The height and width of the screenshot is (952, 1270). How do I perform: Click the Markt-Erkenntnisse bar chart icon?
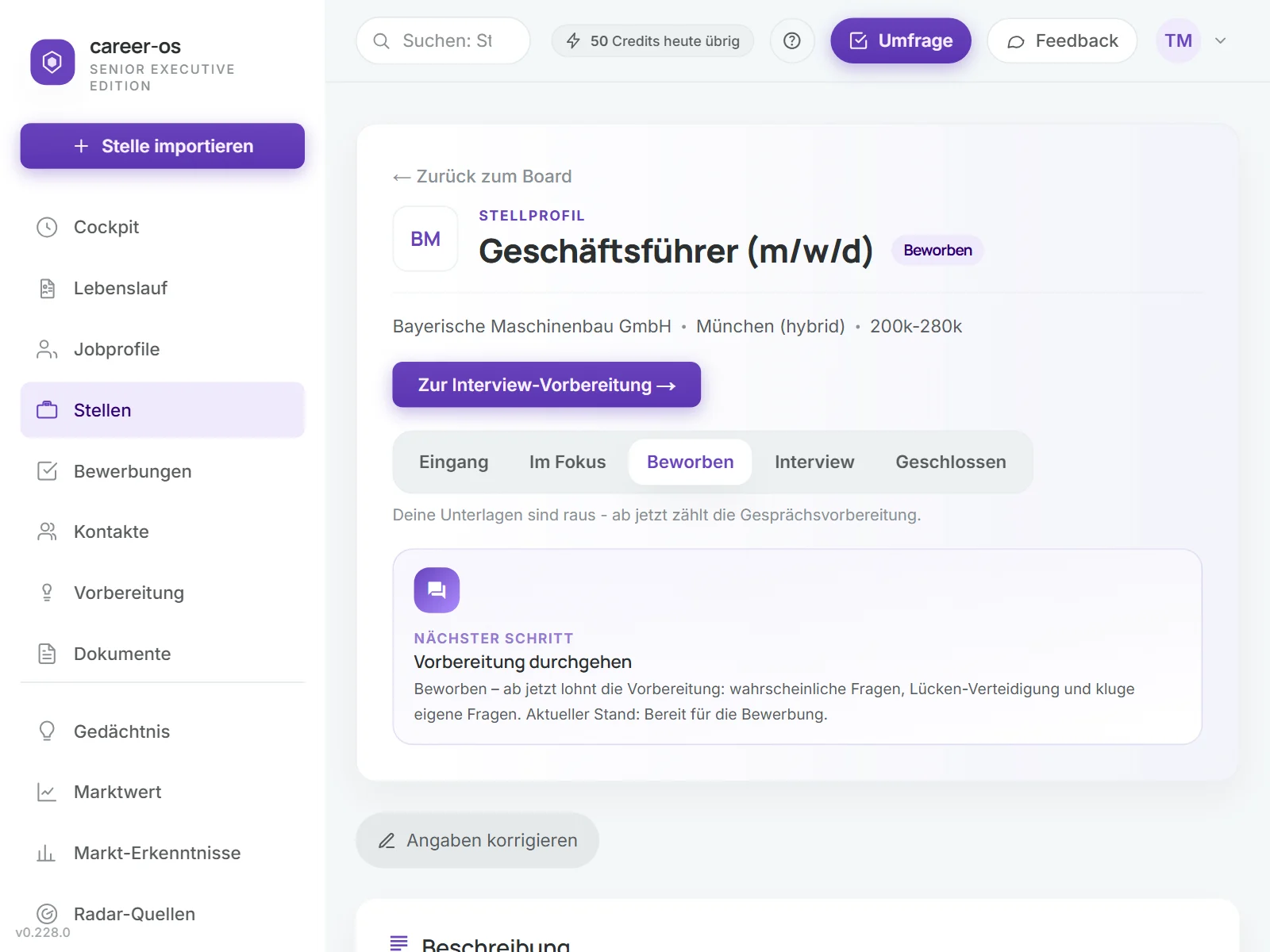47,853
